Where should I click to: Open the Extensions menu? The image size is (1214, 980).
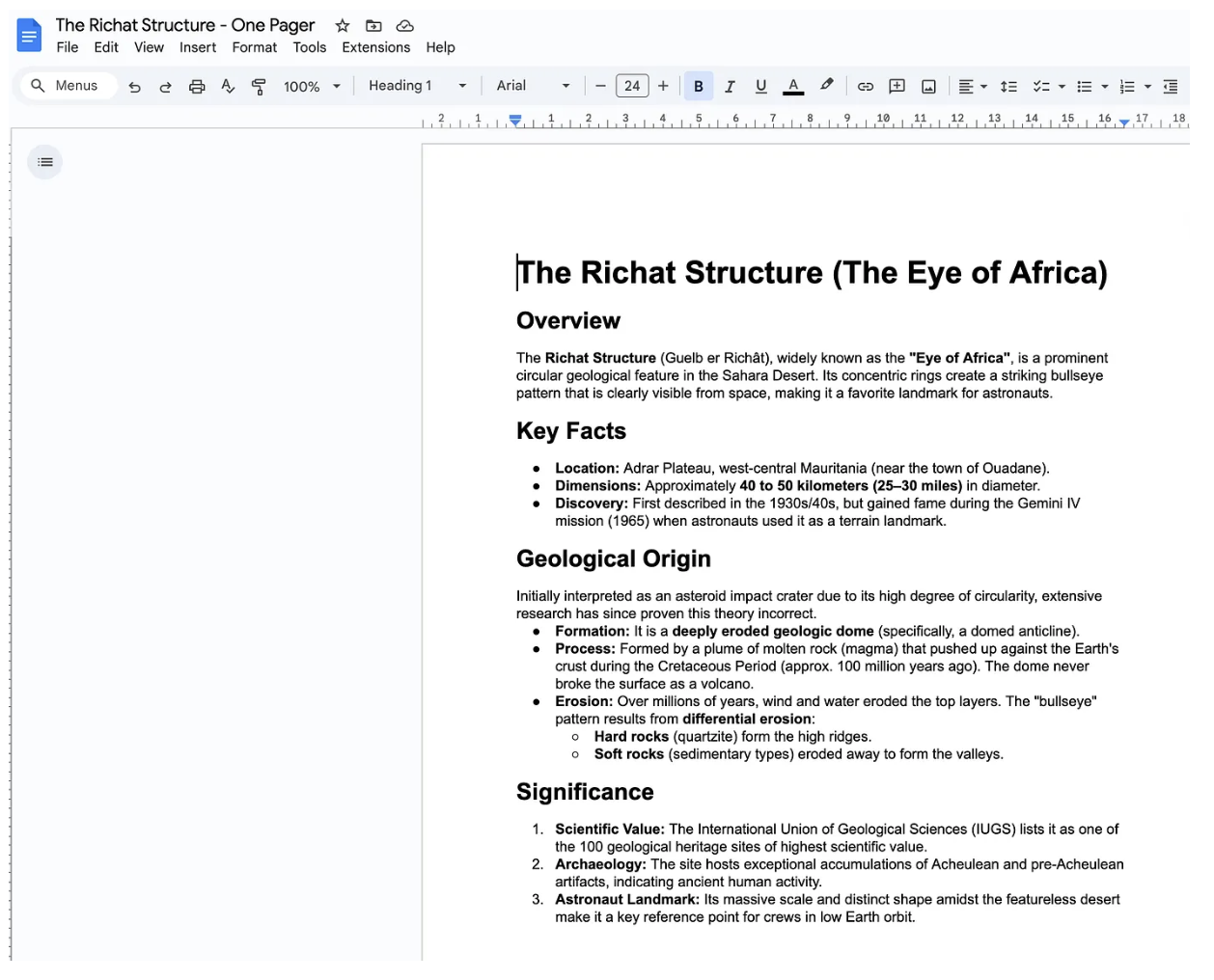coord(375,47)
